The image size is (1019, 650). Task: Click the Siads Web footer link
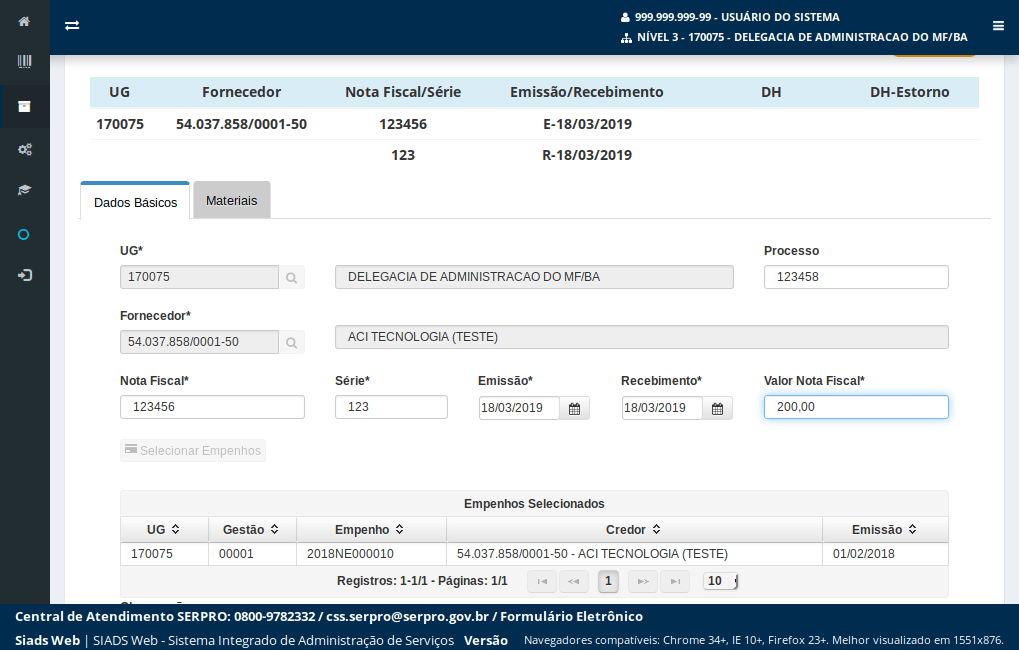47,640
